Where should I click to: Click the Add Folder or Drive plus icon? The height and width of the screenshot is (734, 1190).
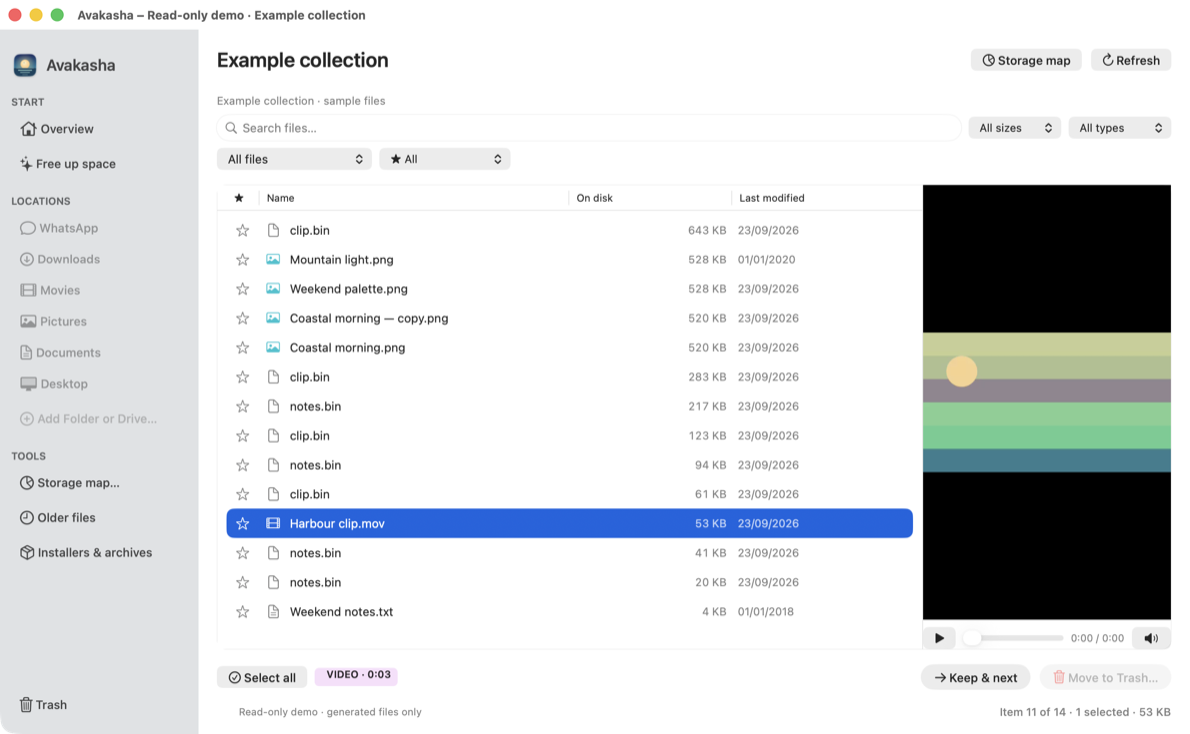point(27,418)
